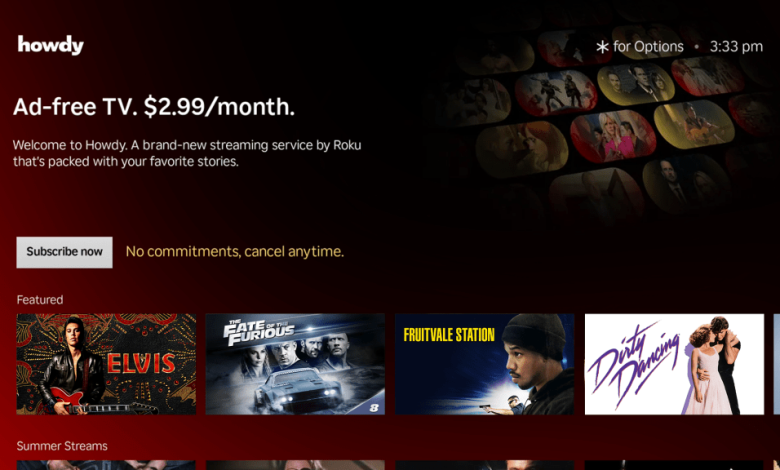Click the "8" badge on the Furious poster

click(x=374, y=408)
